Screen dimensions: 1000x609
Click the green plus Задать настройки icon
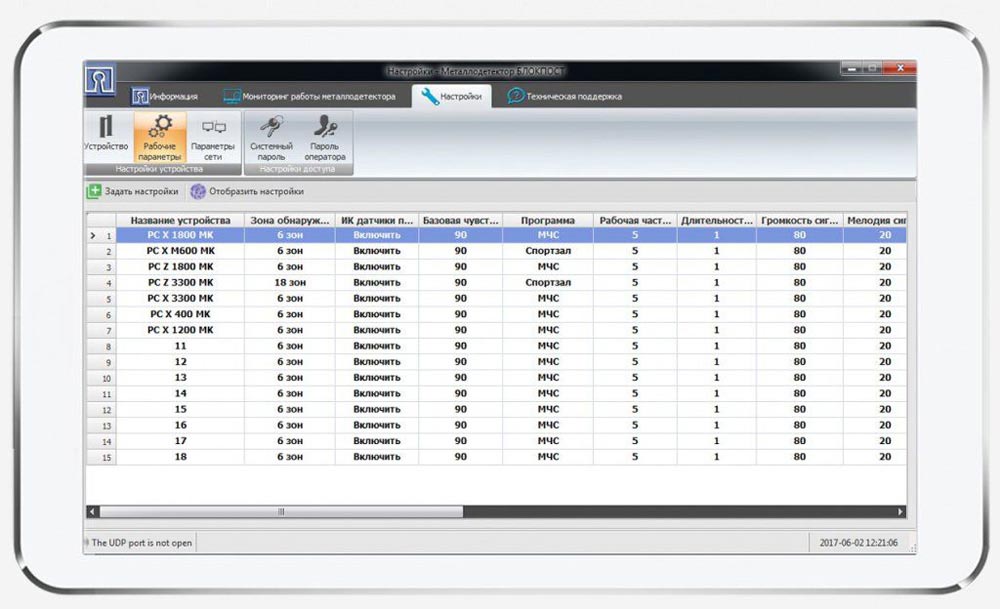[x=94, y=191]
